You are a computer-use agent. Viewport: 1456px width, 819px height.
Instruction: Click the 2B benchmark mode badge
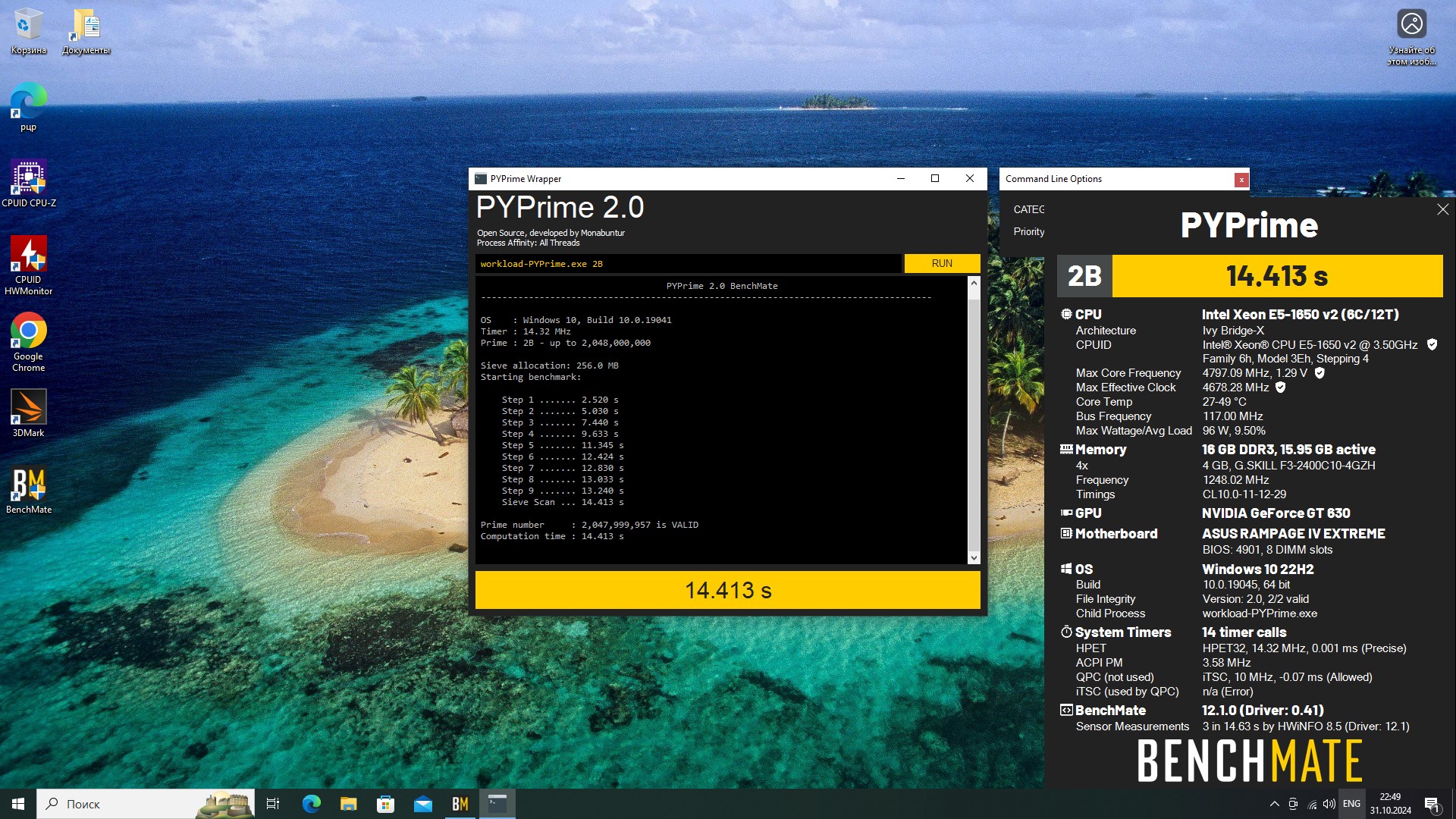click(1084, 276)
